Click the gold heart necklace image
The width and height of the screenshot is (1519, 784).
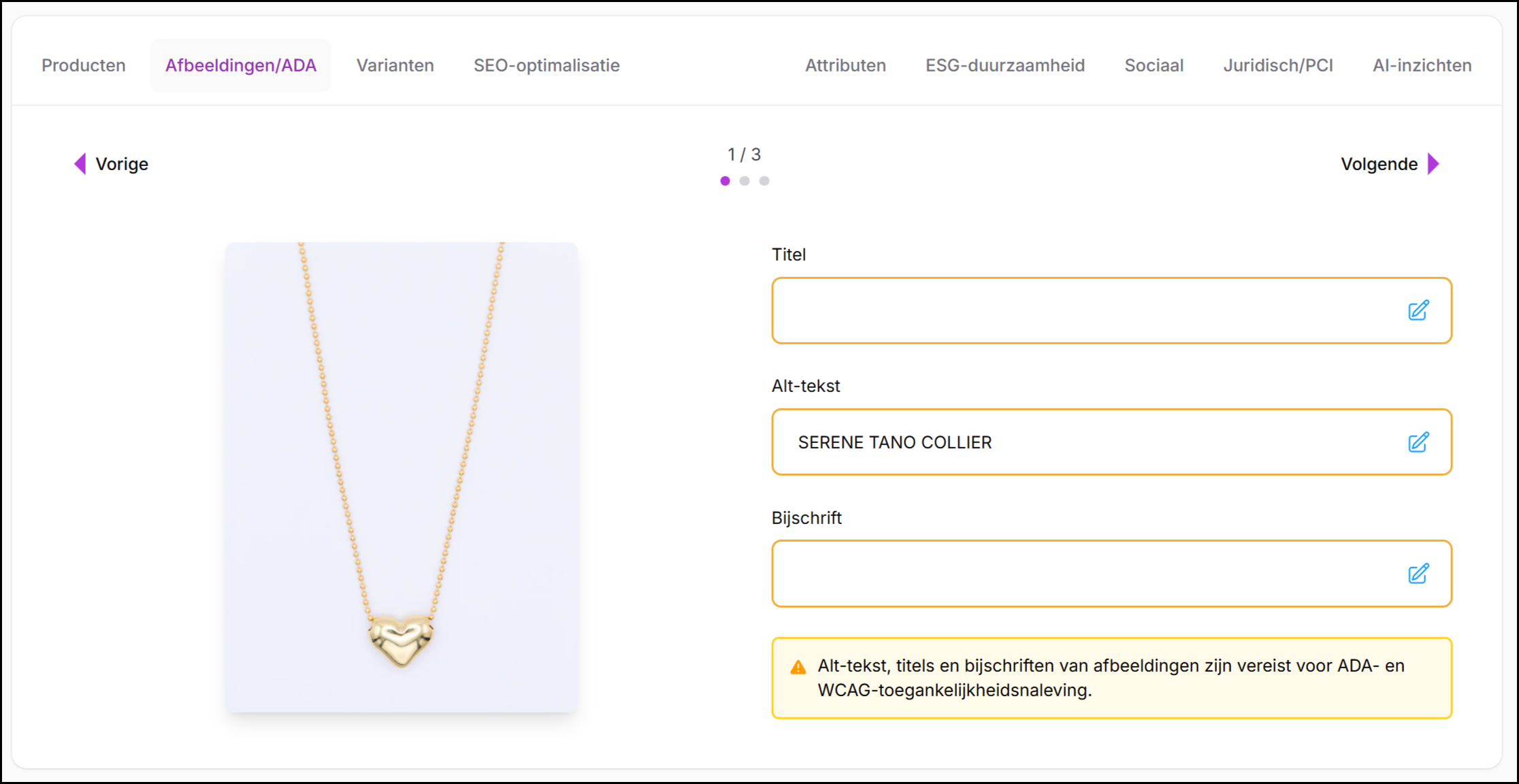click(402, 476)
